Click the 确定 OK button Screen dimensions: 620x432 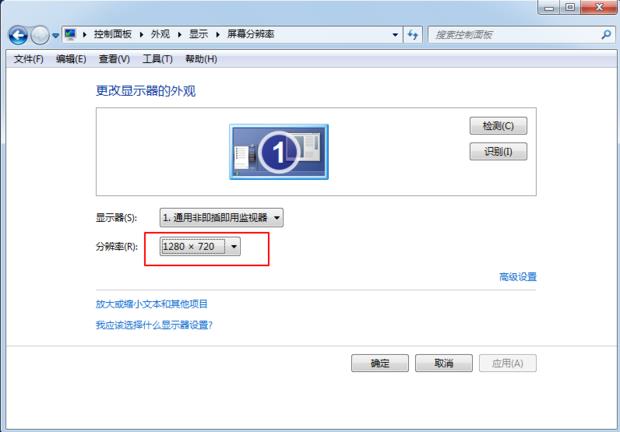380,363
